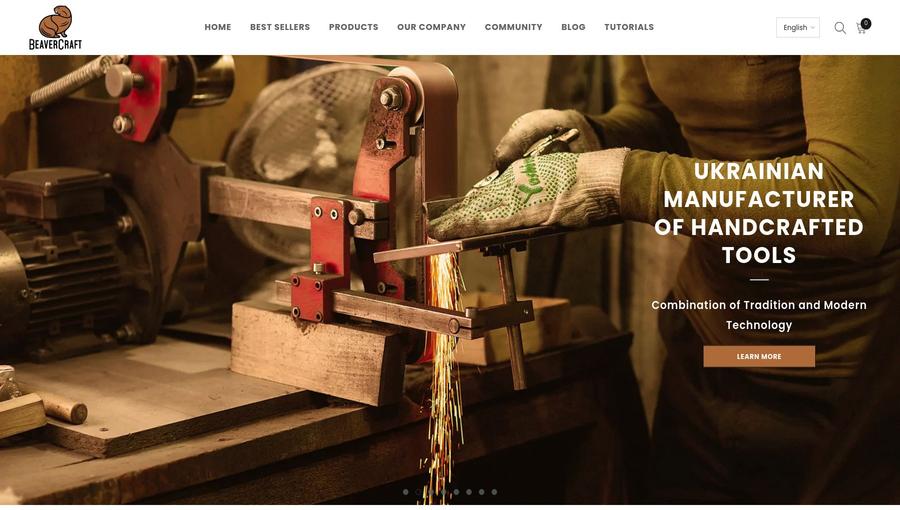Visit the BLOG page

573,27
